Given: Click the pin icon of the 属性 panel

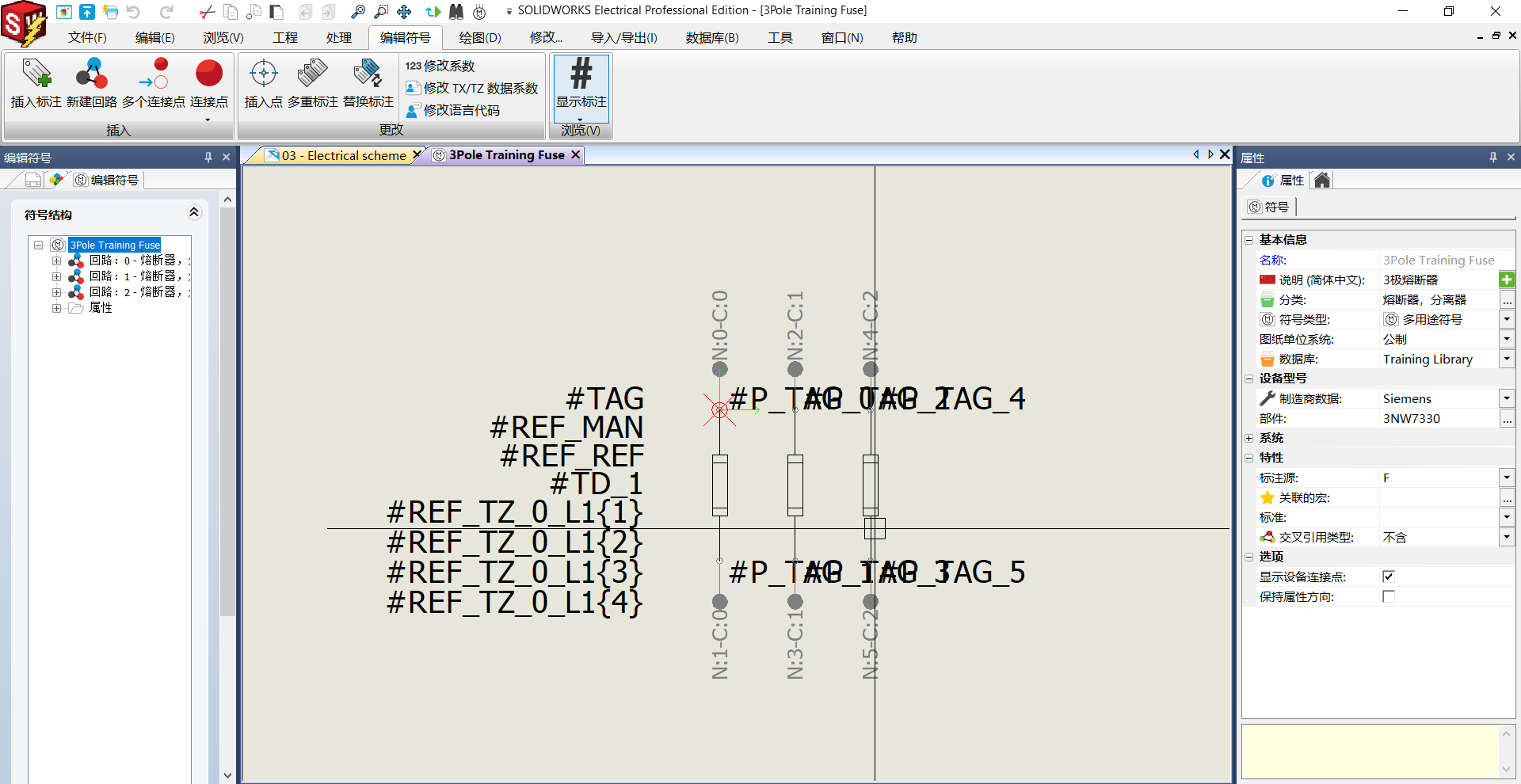Looking at the screenshot, I should click(1492, 158).
